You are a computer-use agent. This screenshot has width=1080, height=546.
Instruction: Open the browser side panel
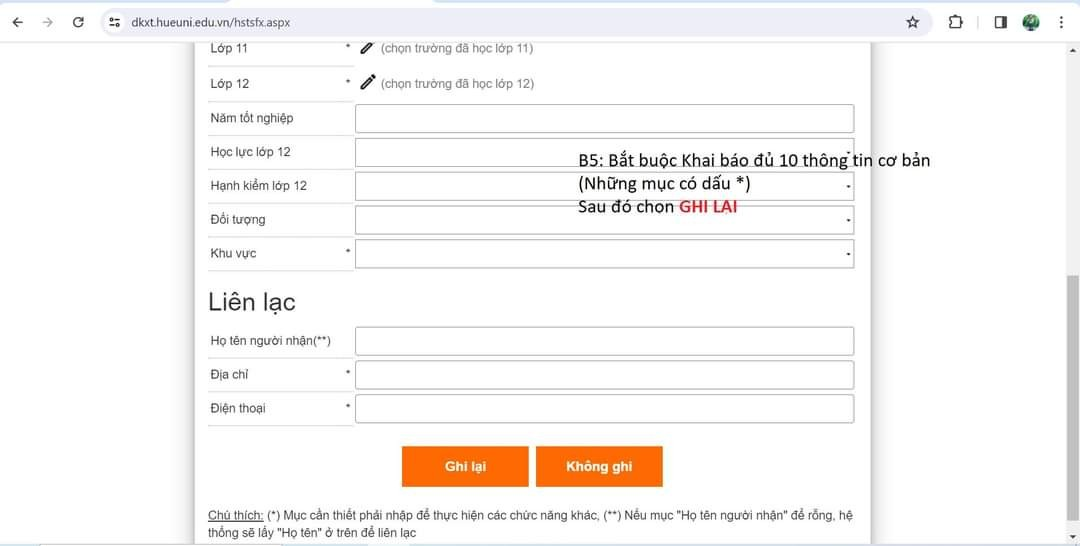pyautogui.click(x=1001, y=22)
